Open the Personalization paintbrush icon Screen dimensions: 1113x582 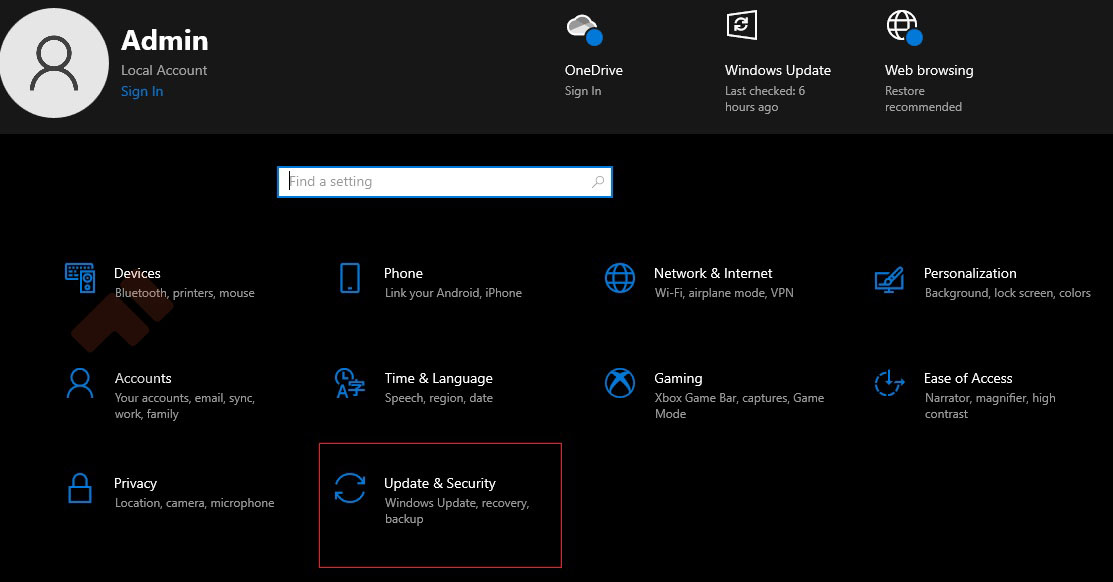pyautogui.click(x=889, y=278)
